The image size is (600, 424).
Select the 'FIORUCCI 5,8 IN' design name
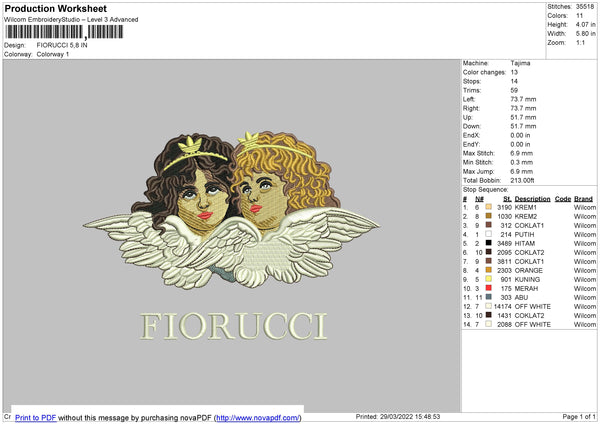[62, 45]
